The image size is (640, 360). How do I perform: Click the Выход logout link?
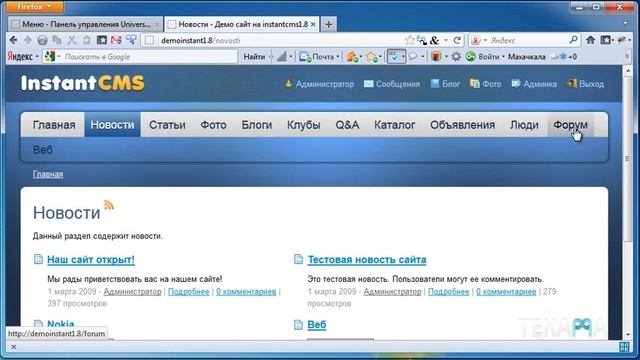pyautogui.click(x=591, y=84)
